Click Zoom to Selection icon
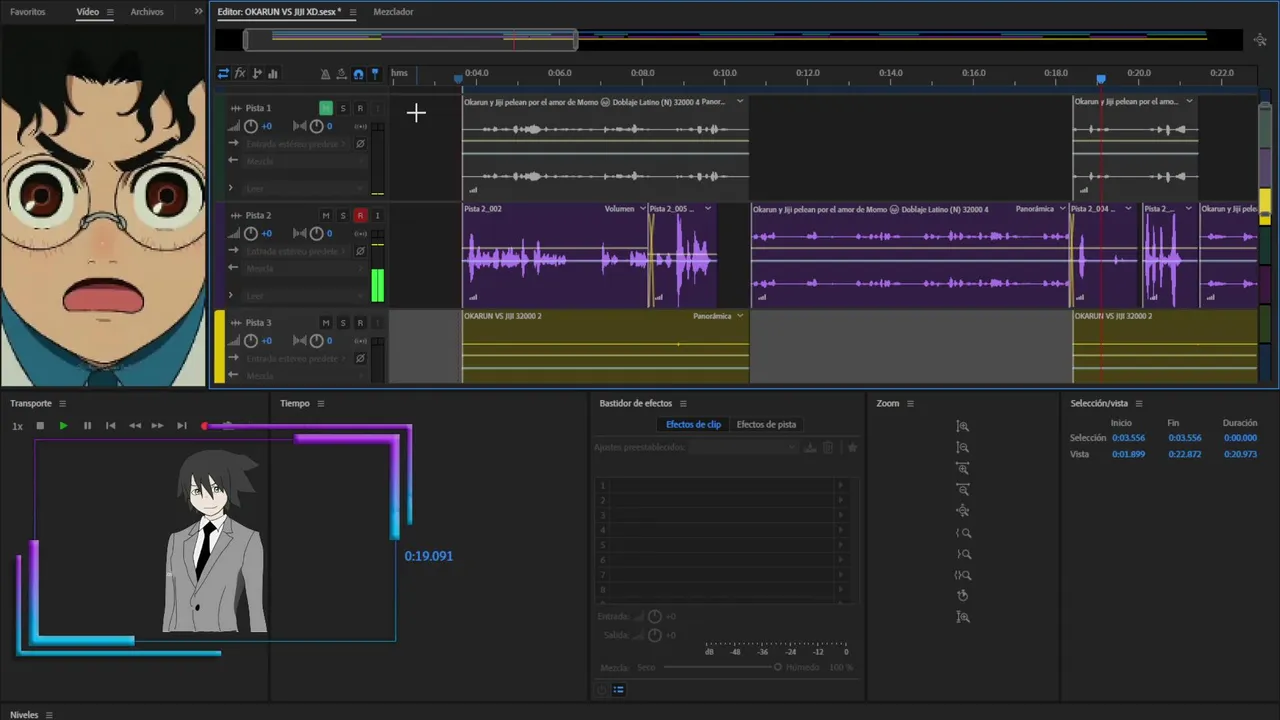 (963, 575)
